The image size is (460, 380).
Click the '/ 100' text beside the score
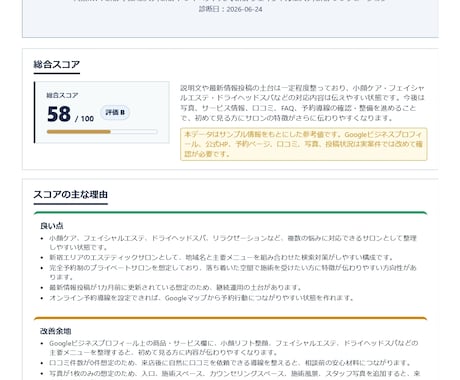click(x=84, y=119)
